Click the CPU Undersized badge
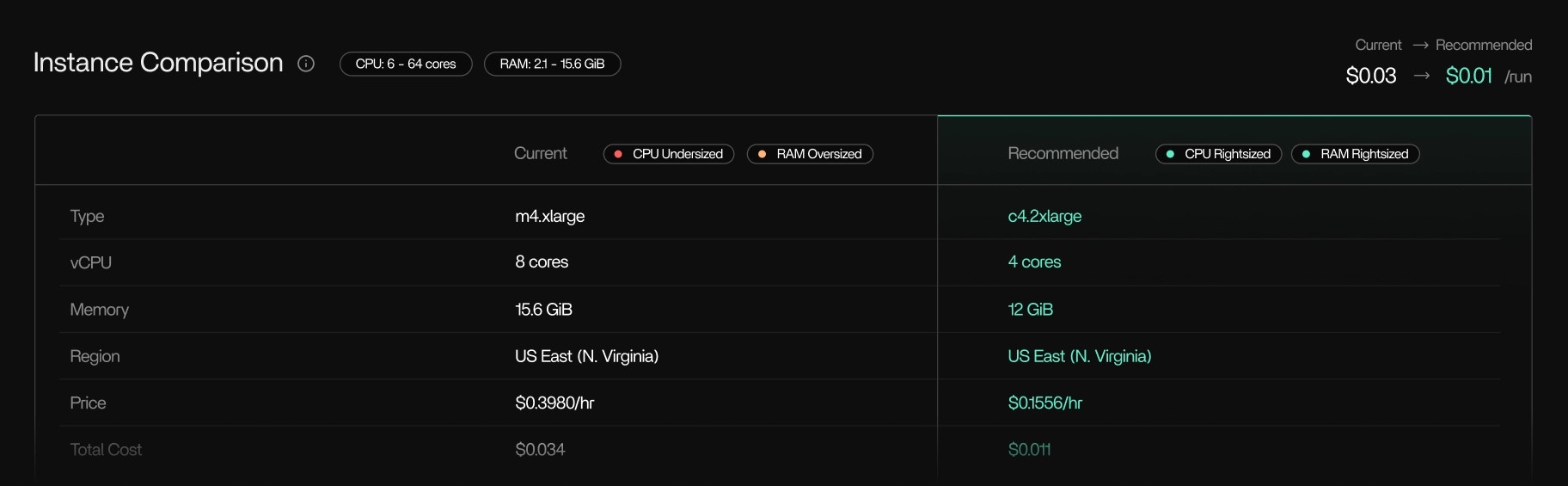Screen dimensions: 1568x486 669,154
